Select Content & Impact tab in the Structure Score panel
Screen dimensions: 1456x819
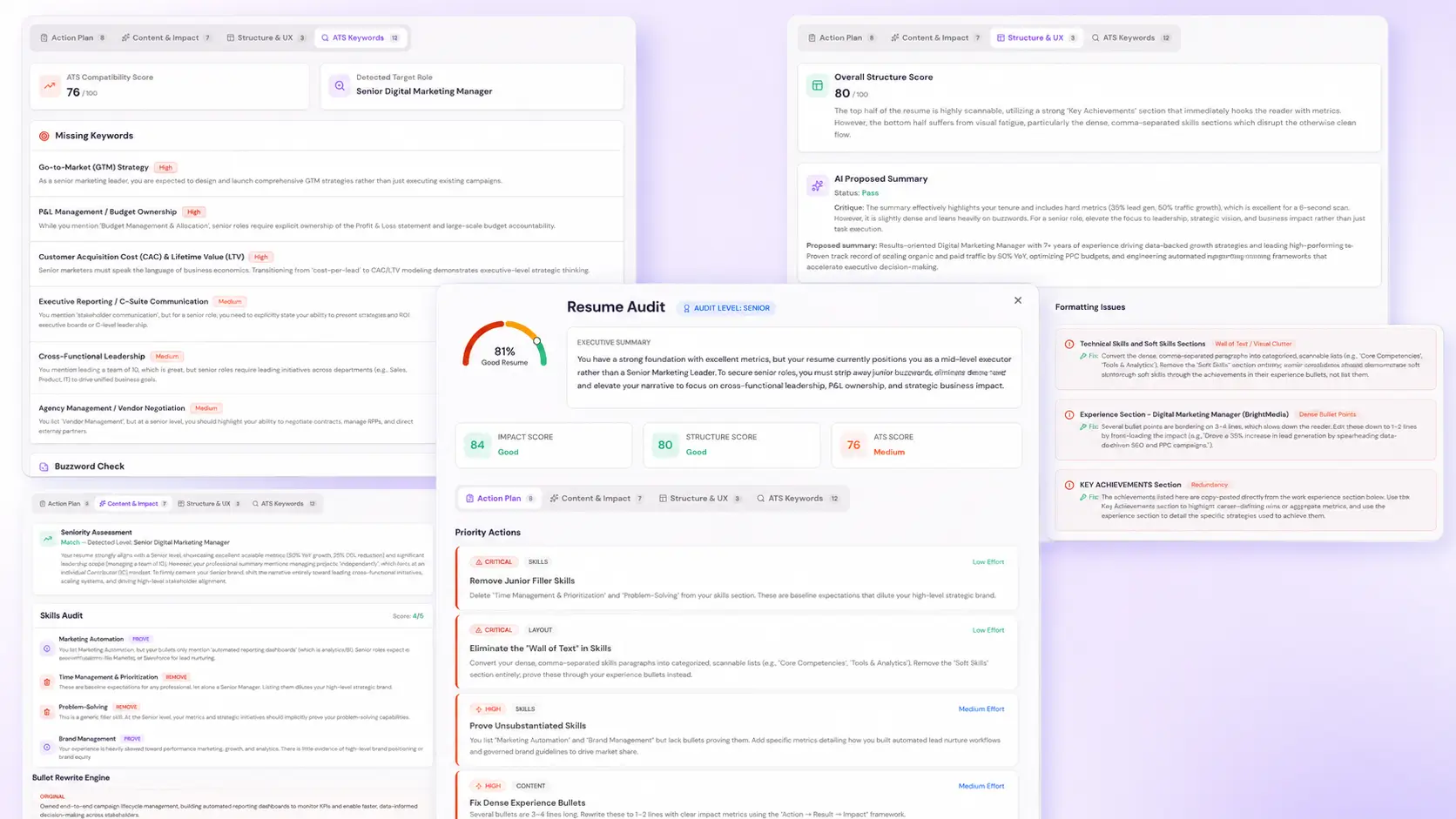click(x=936, y=38)
